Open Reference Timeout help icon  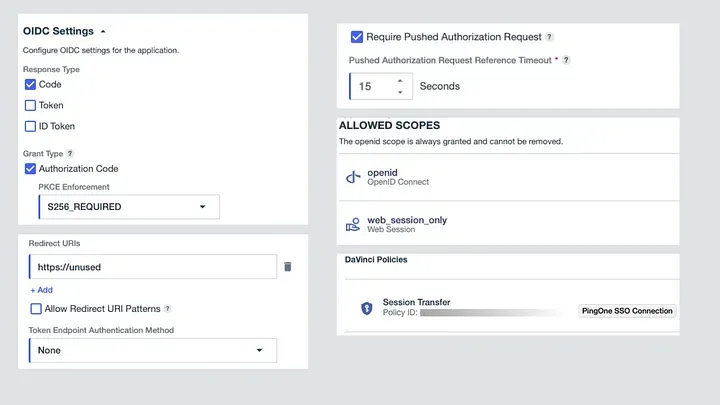tap(566, 60)
